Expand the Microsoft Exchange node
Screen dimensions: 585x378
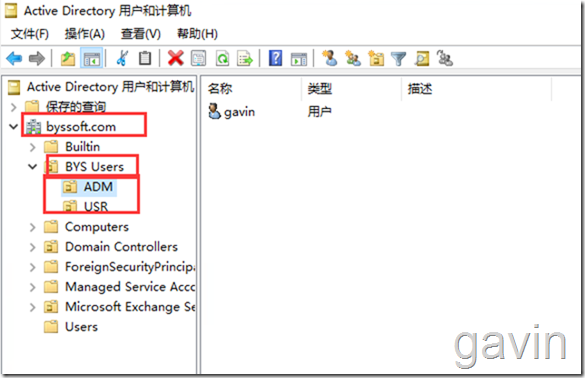[x=32, y=307]
